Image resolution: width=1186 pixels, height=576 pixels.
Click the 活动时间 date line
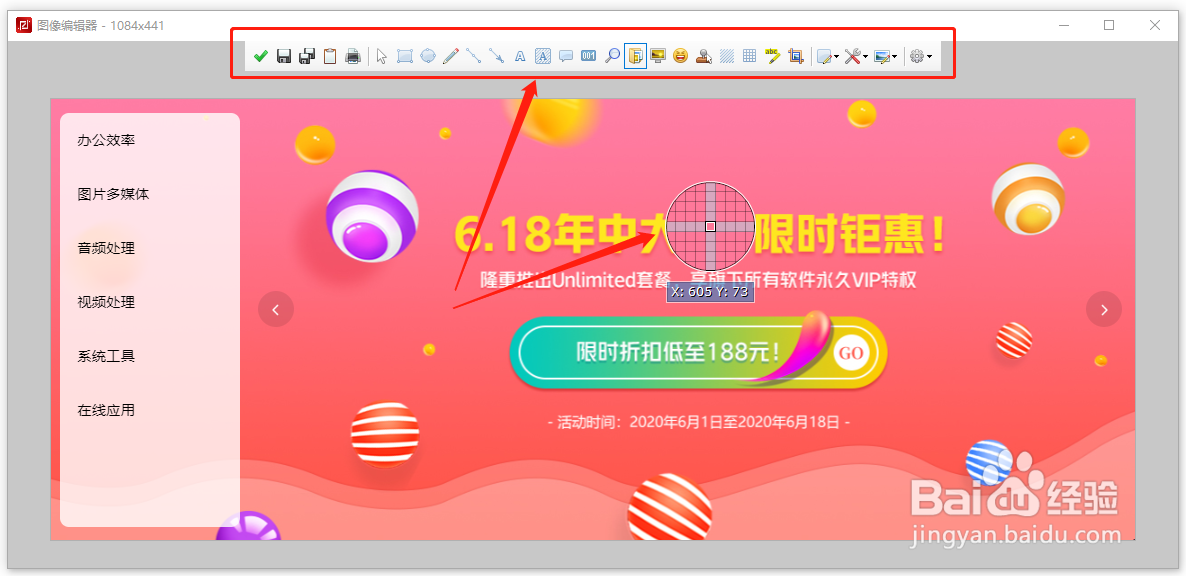pyautogui.click(x=698, y=422)
